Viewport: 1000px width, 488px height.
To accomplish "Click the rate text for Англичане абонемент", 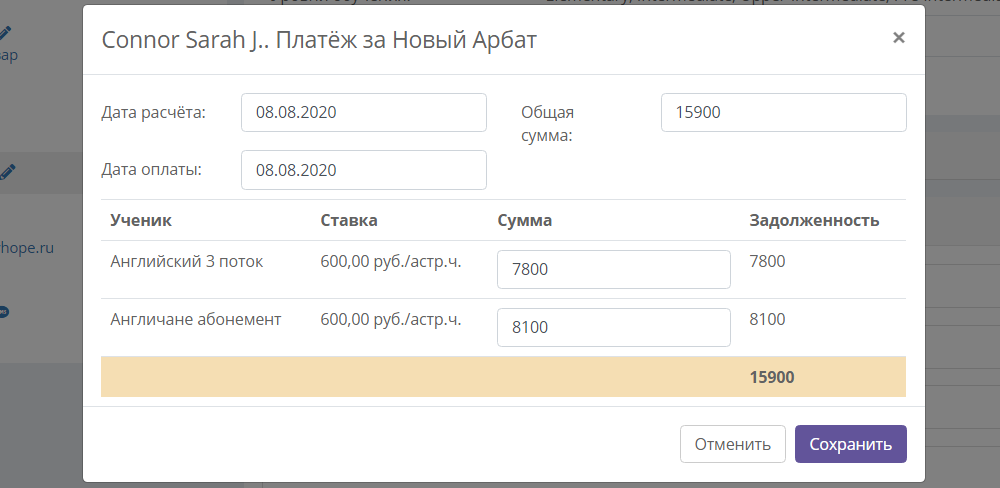I will (390, 320).
